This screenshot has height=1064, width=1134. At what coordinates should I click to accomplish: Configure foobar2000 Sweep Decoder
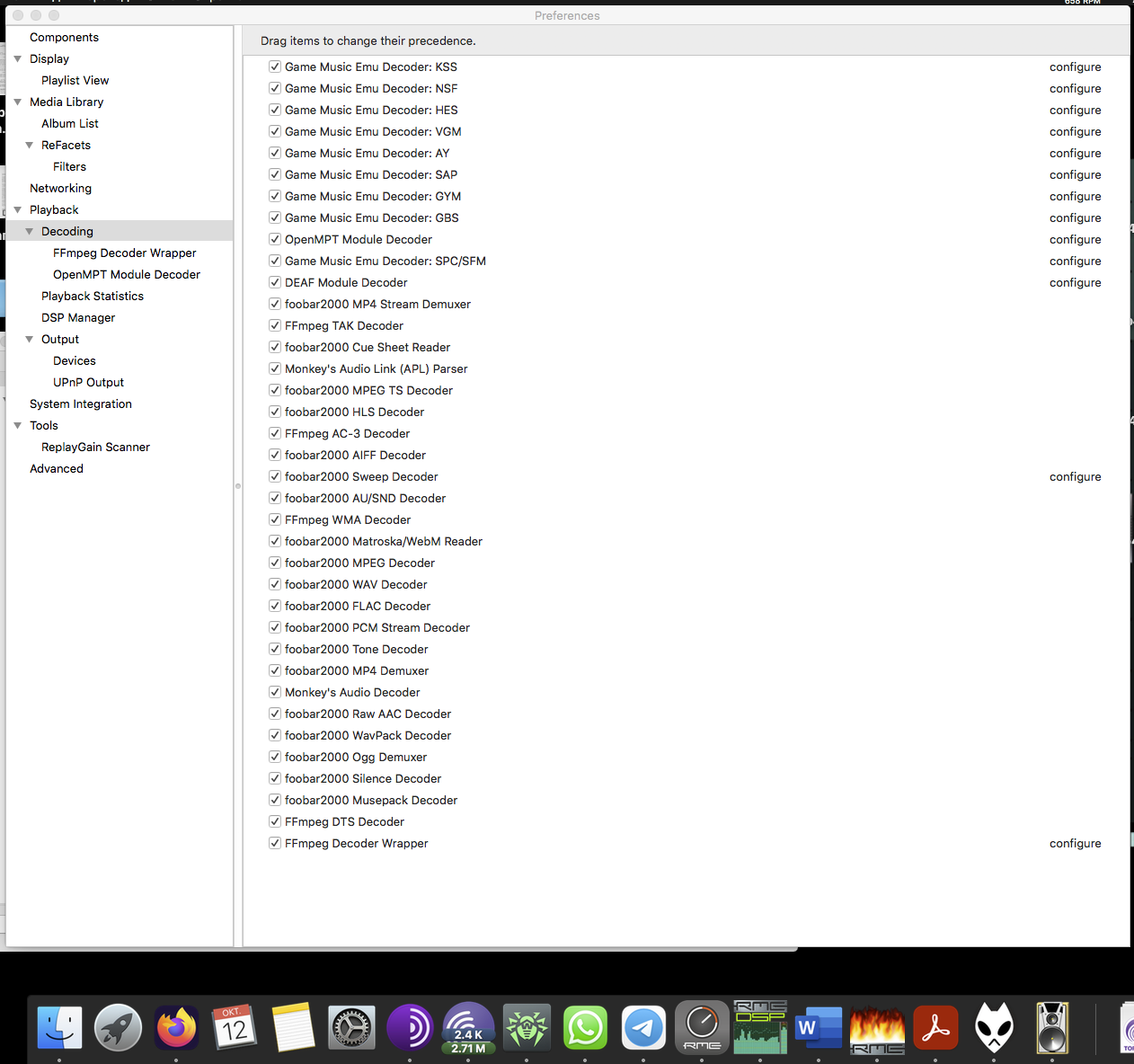point(1075,476)
